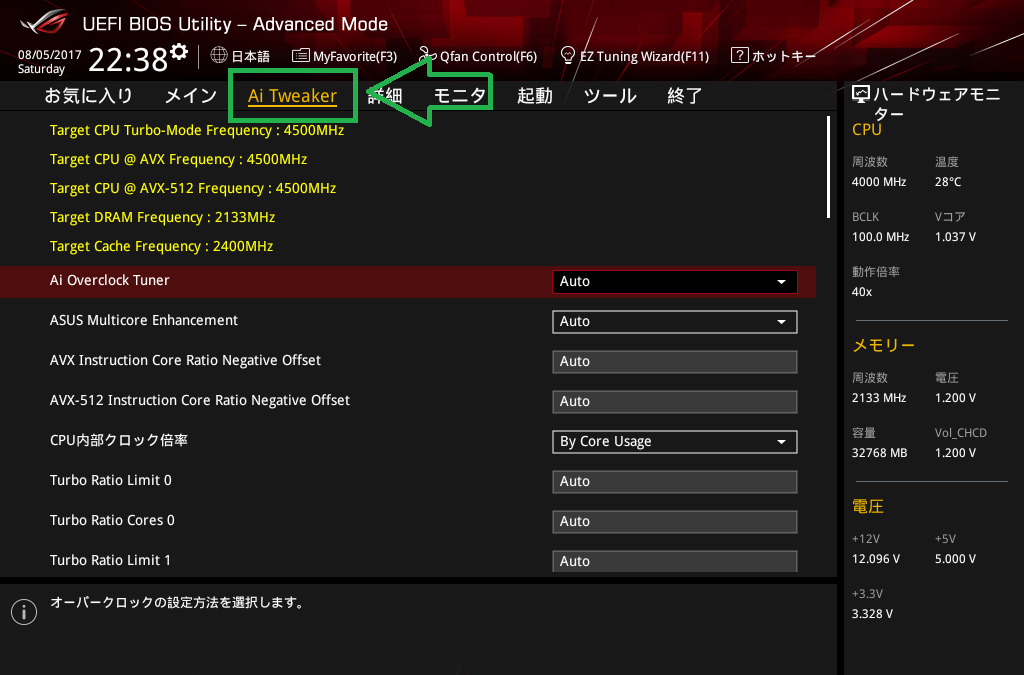1024x675 pixels.
Task: Click the +3.3V value 3.328 V
Action: click(872, 614)
